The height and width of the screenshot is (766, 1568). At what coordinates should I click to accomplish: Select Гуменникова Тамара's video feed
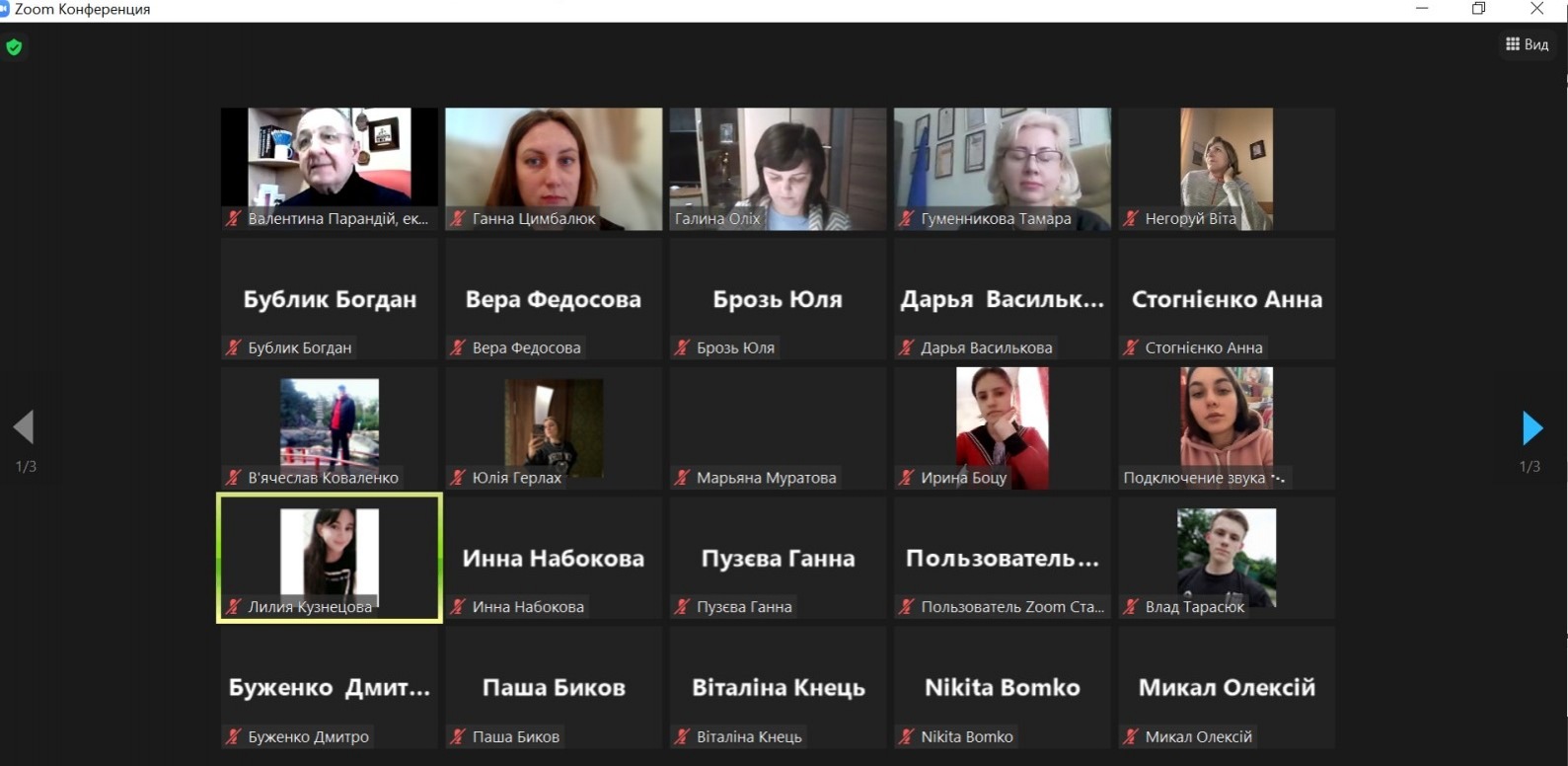pos(1003,169)
